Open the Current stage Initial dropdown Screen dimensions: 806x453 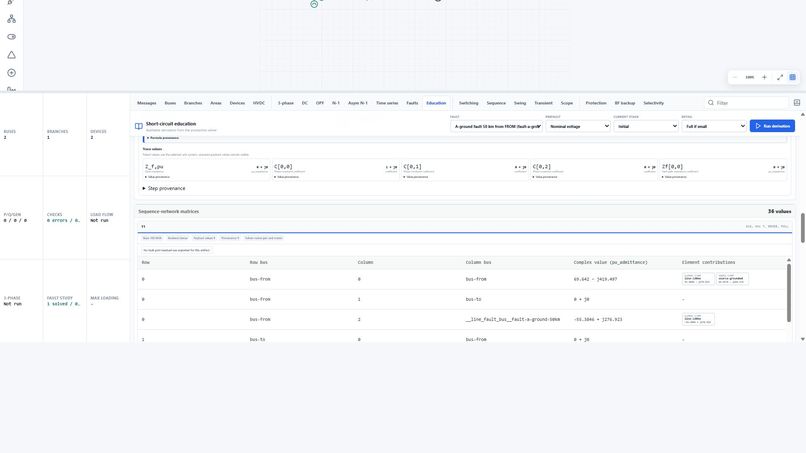[x=646, y=126]
